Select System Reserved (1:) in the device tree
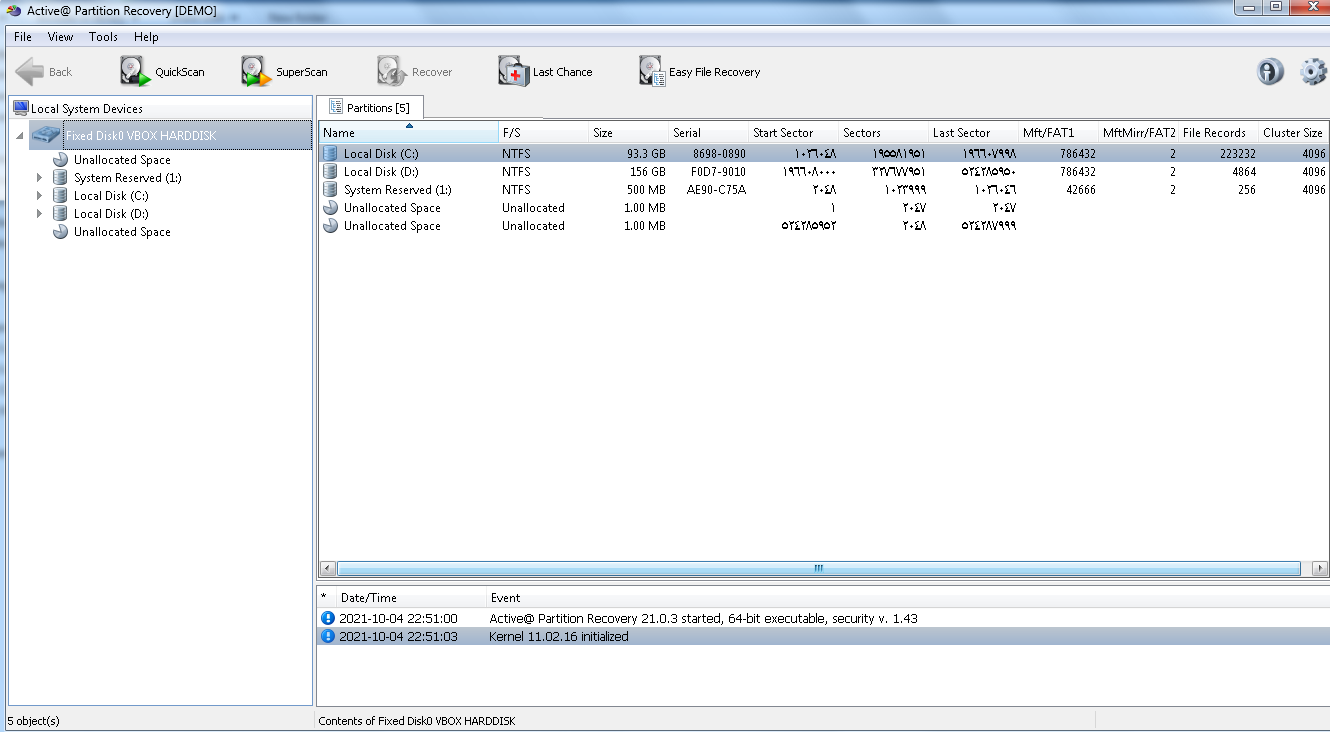1330x732 pixels. click(x=128, y=178)
